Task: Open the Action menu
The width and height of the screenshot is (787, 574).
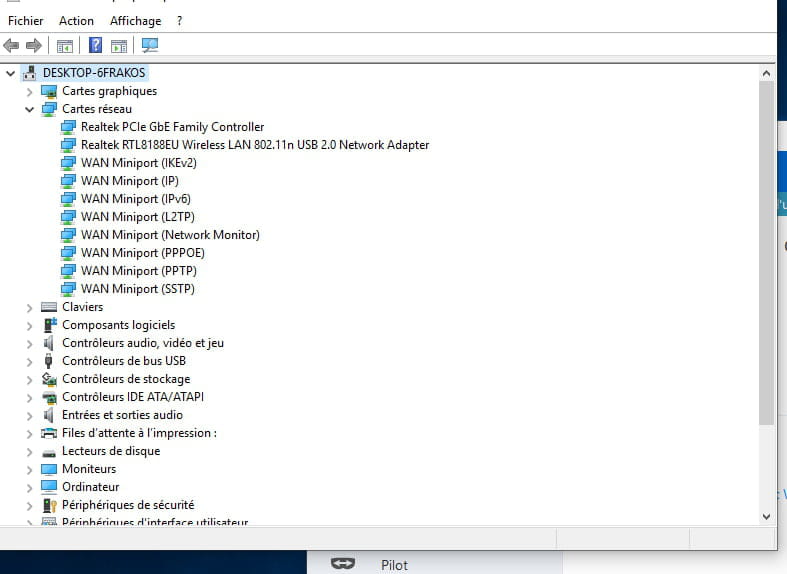Action: click(76, 20)
